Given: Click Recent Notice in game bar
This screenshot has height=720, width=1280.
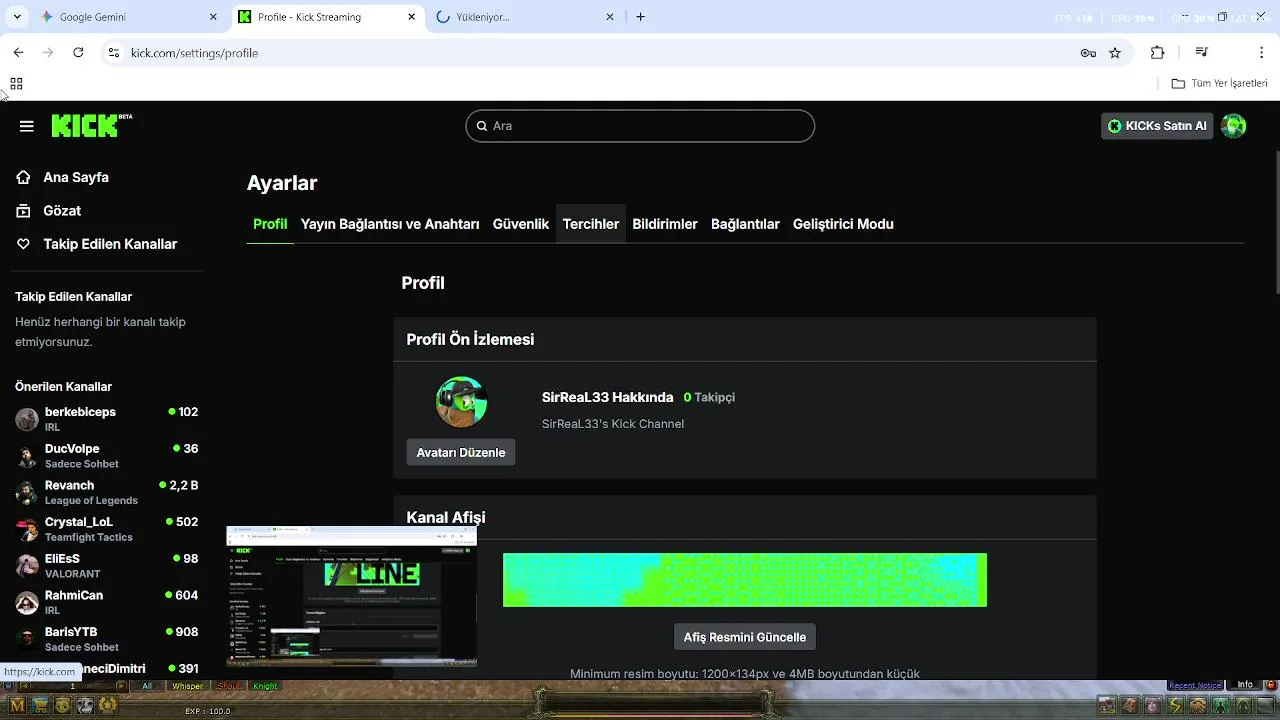Looking at the screenshot, I should point(1195,685).
